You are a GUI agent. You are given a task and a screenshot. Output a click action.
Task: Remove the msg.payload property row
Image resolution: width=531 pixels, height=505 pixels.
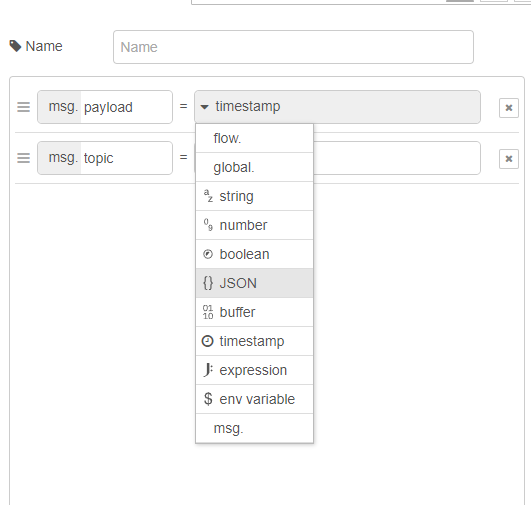(x=509, y=108)
